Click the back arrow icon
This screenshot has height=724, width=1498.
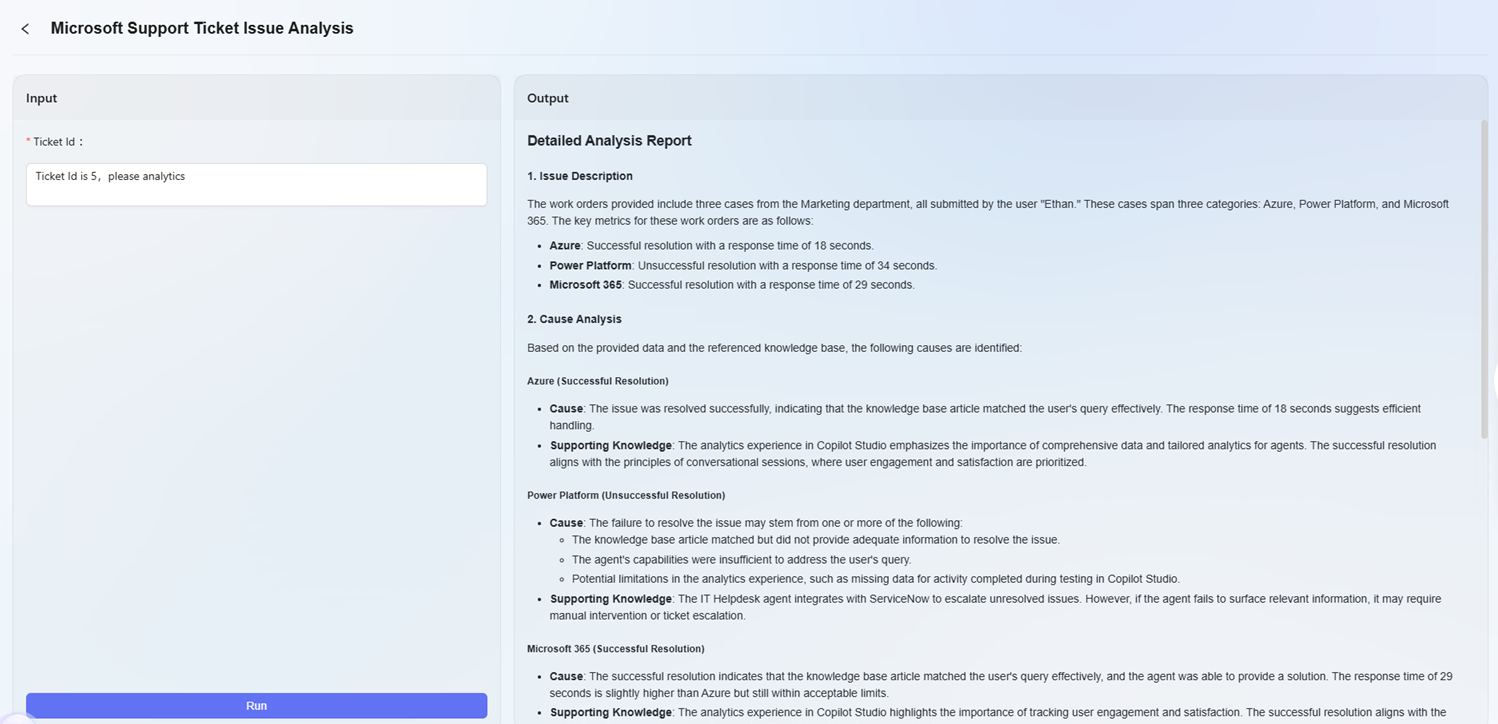25,29
